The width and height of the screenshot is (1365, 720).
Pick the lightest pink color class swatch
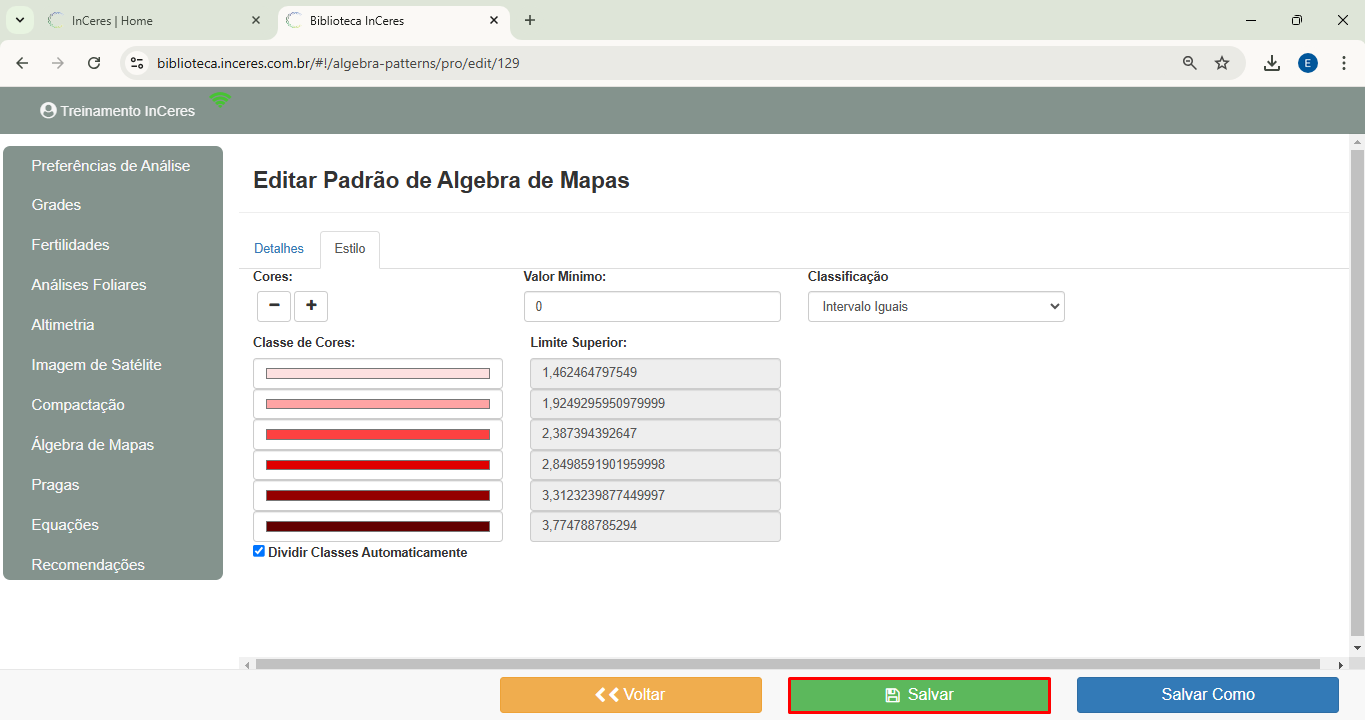[378, 373]
